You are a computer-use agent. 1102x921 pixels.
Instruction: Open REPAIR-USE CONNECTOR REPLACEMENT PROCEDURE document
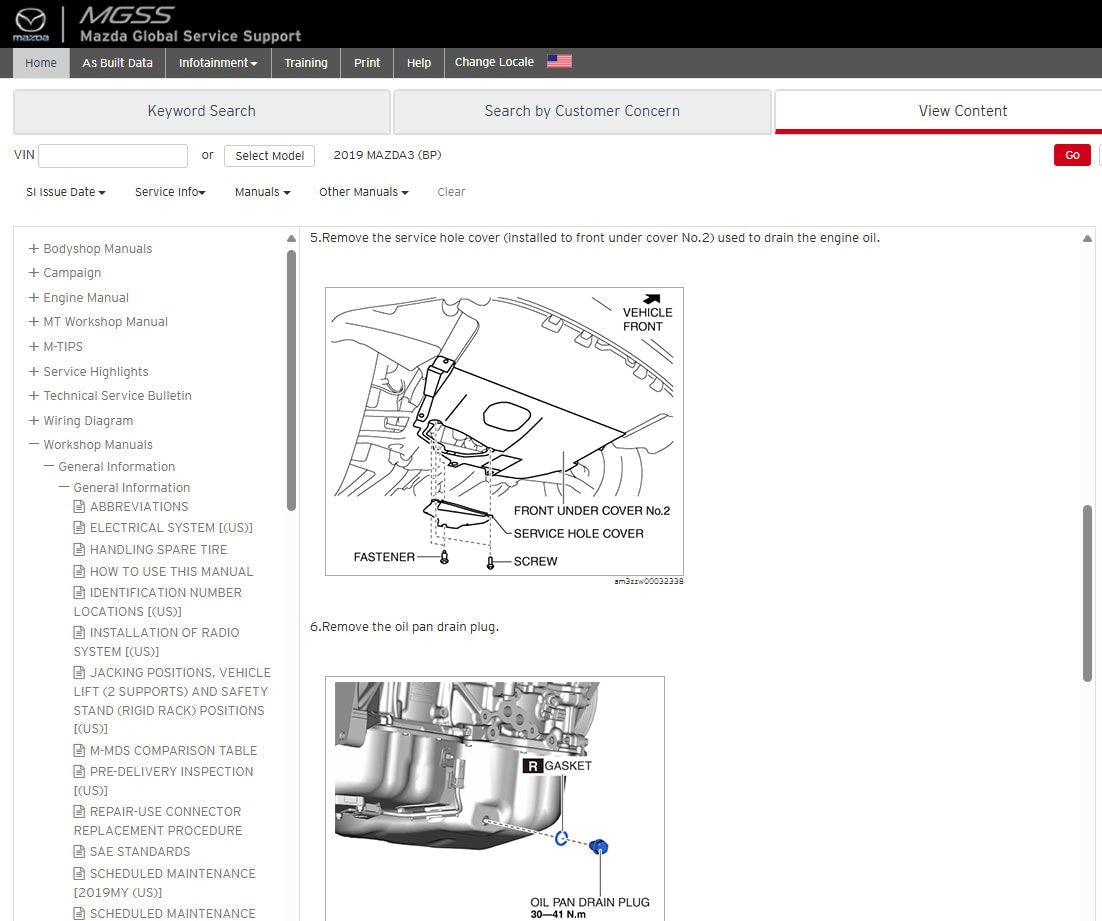coord(158,820)
